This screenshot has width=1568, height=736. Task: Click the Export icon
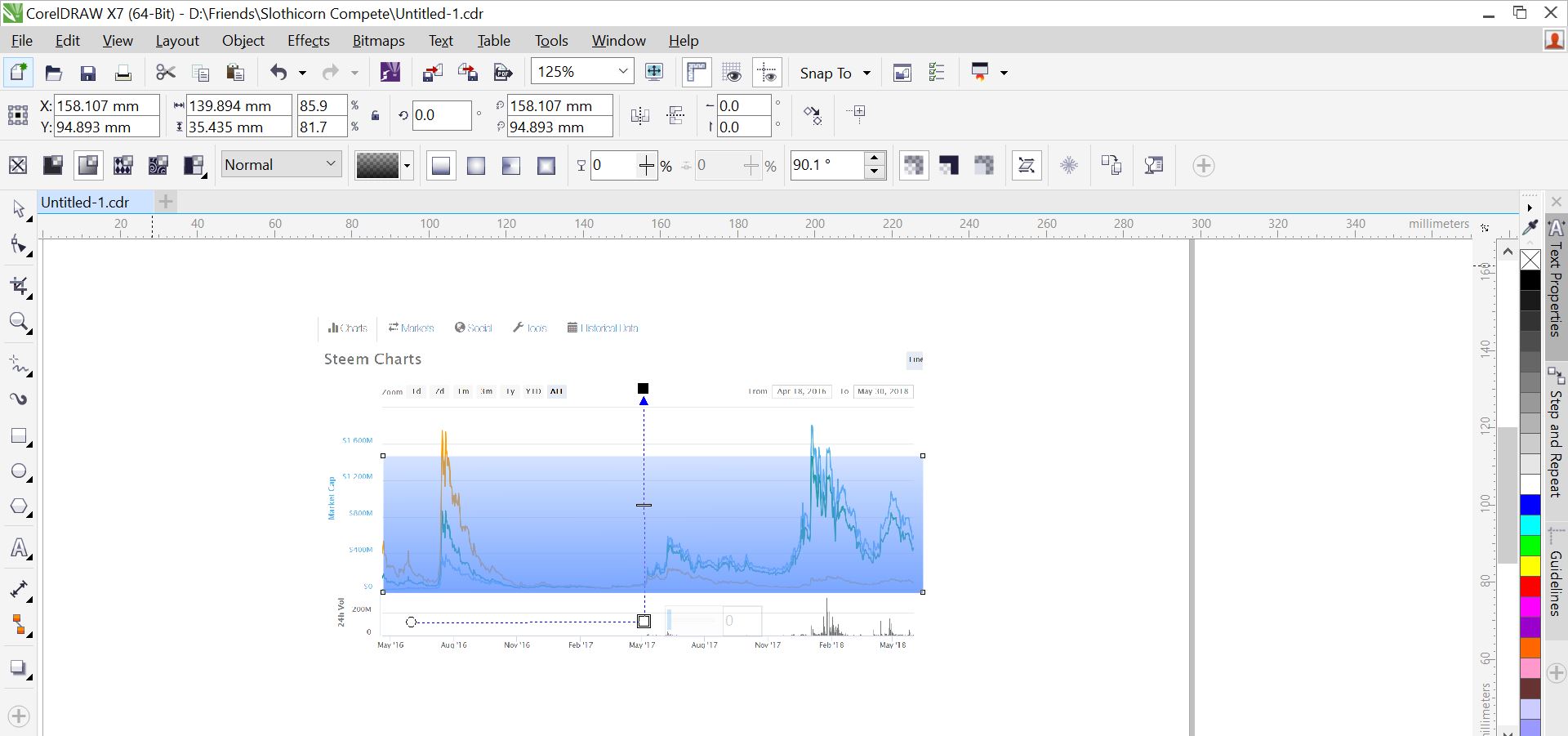[468, 73]
